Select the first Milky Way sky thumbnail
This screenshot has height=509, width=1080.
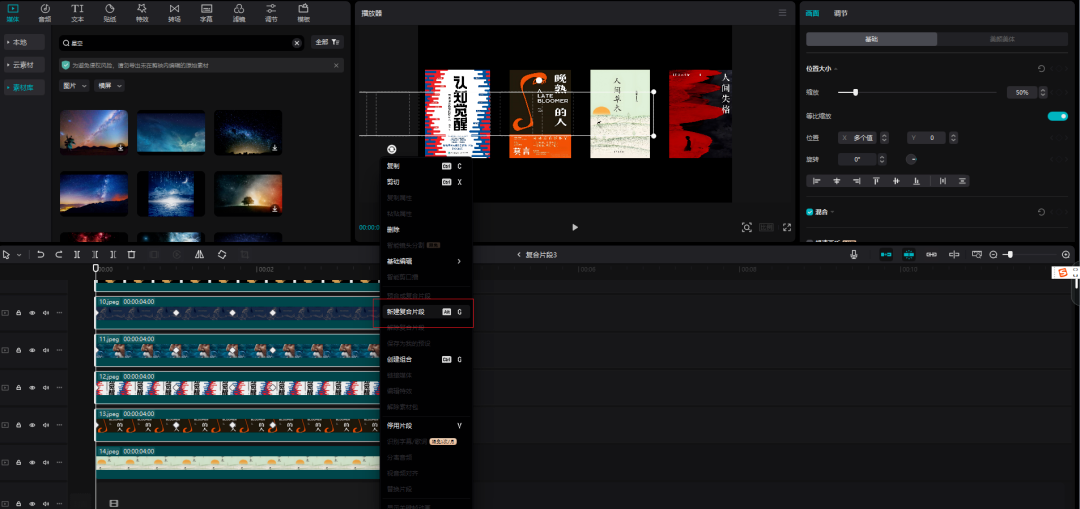[x=94, y=132]
